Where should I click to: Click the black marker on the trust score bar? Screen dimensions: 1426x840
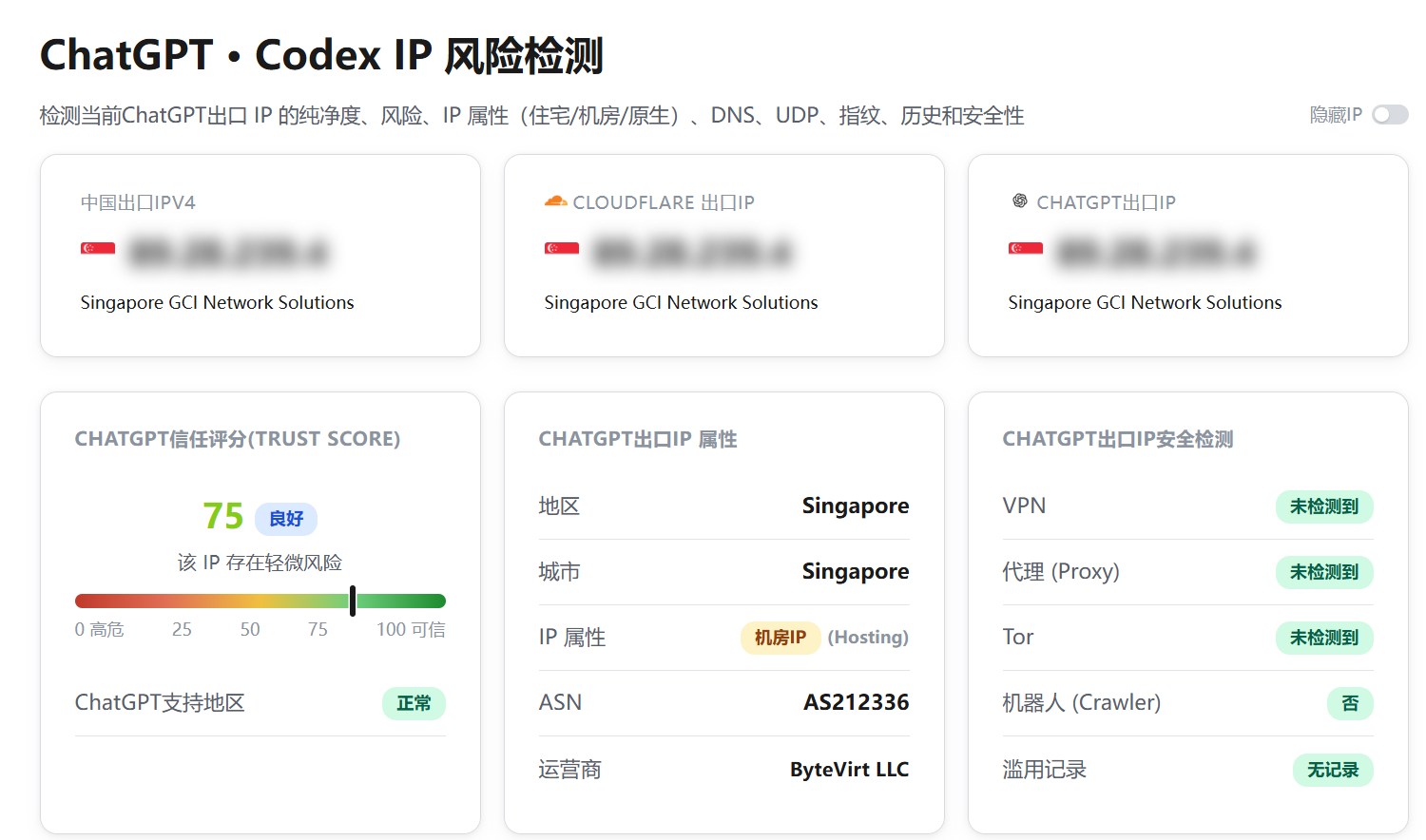(x=353, y=601)
